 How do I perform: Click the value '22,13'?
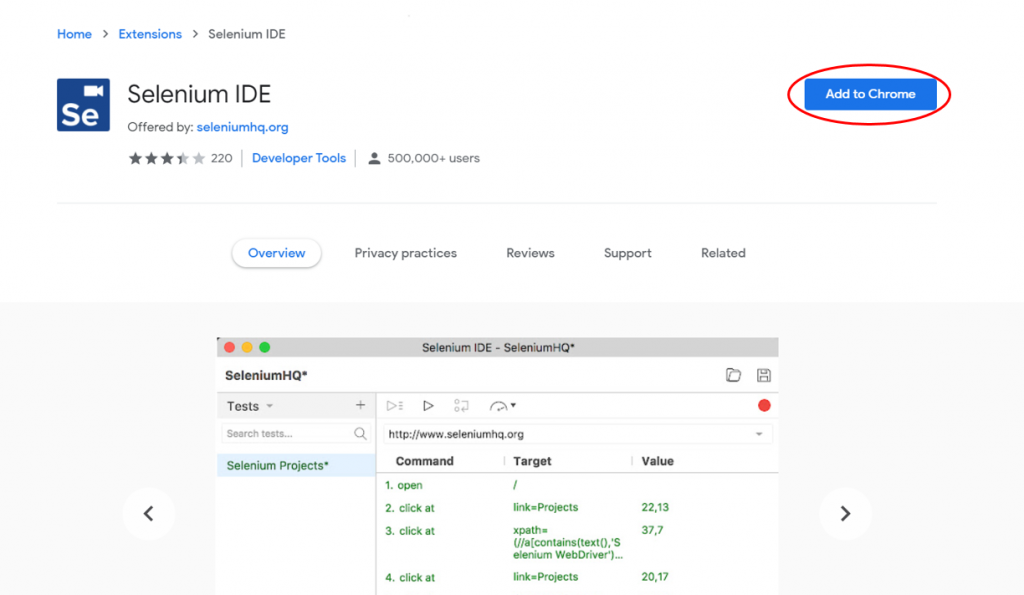point(655,507)
